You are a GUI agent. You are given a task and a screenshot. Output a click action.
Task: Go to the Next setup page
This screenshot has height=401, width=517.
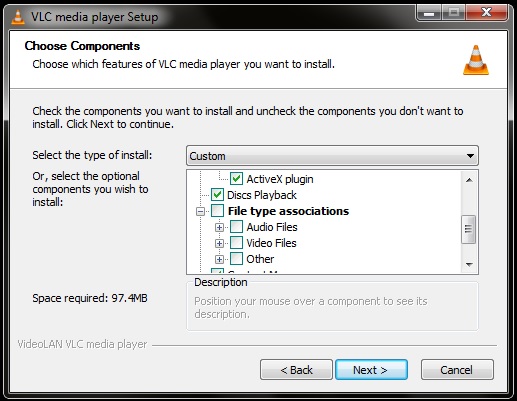[371, 370]
